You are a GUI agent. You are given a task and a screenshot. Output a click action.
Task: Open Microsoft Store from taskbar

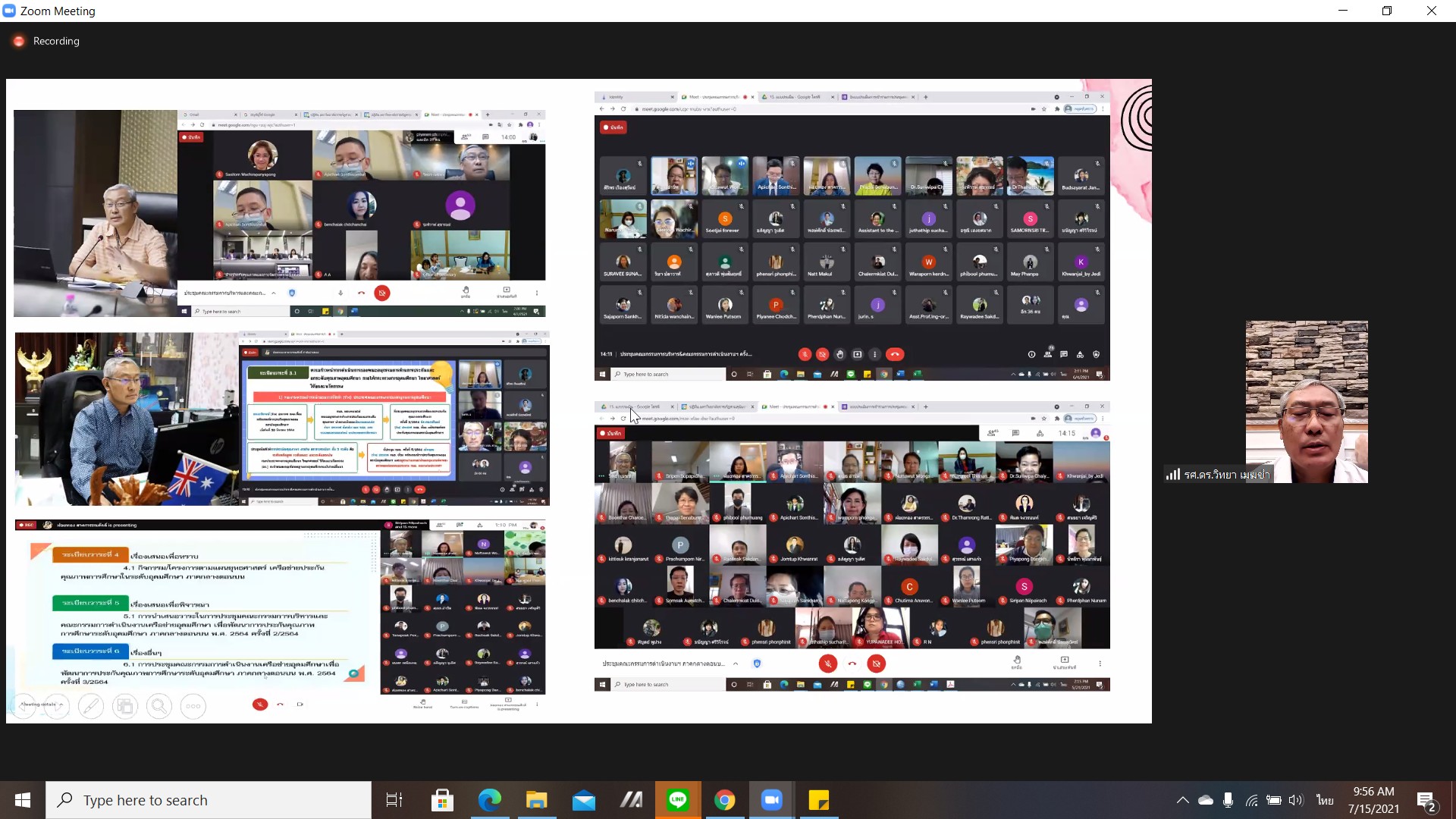[442, 800]
